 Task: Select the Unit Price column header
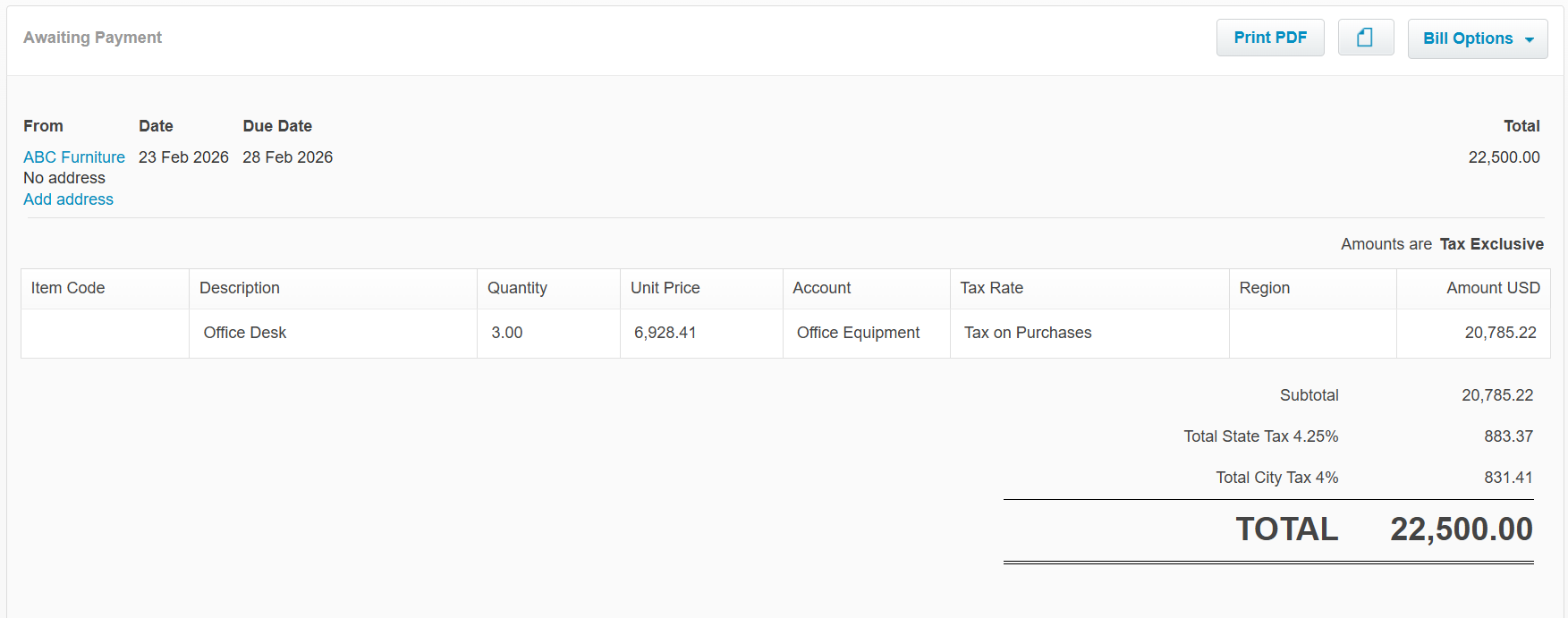665,288
